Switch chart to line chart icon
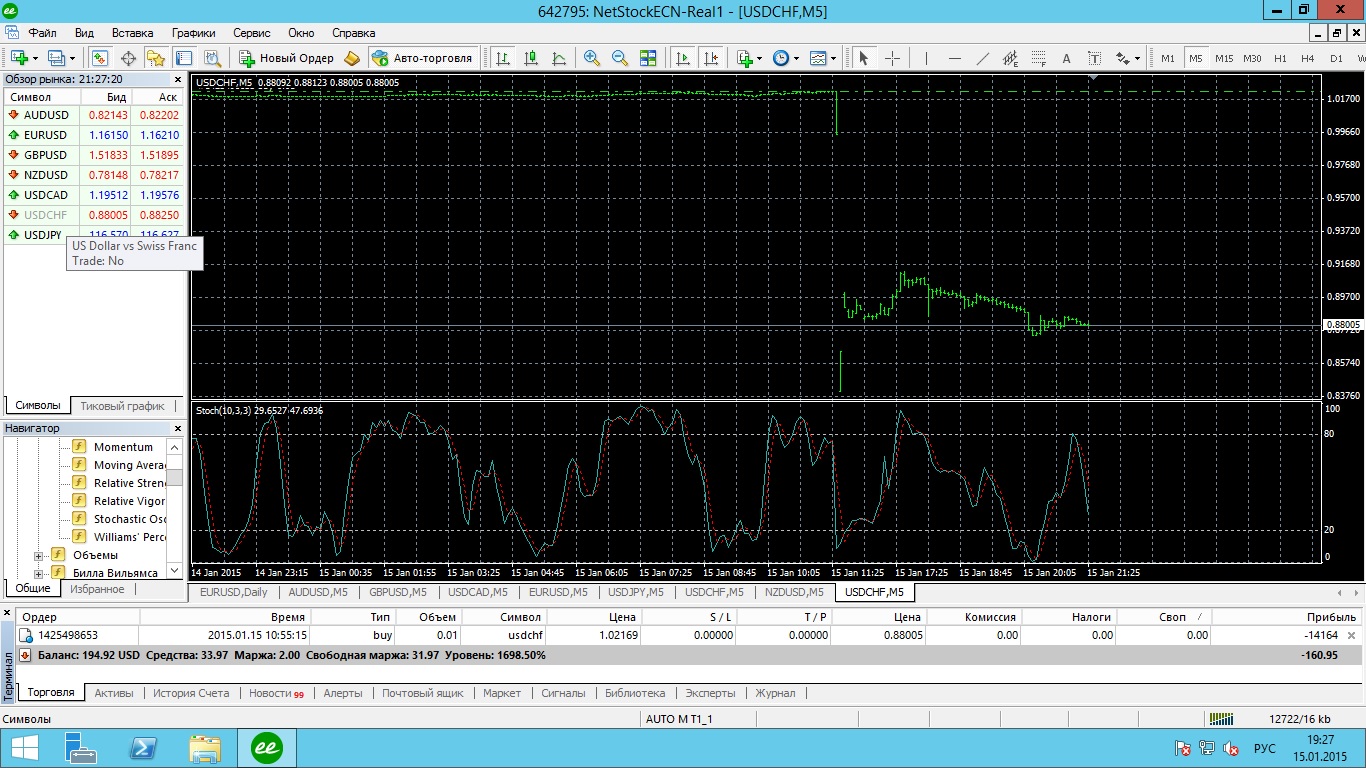Viewport: 1366px width, 768px height. coord(559,58)
